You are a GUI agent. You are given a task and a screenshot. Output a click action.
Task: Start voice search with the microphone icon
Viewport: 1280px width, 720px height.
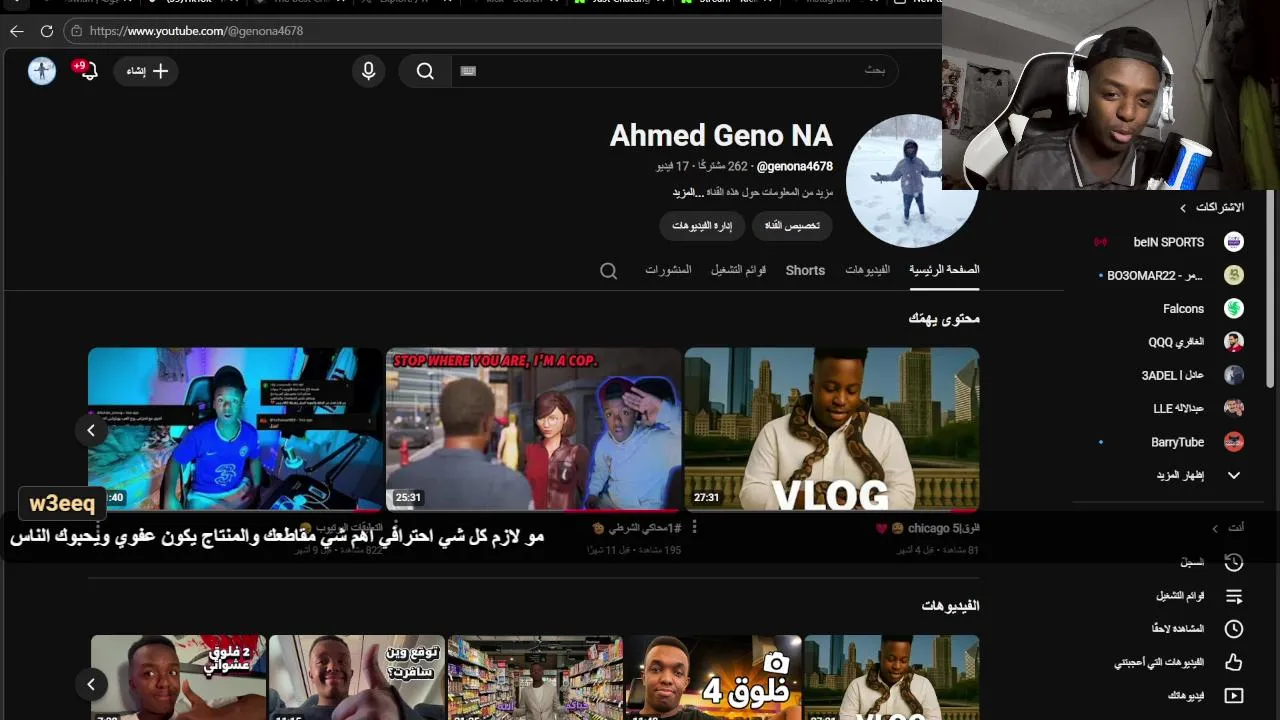[369, 71]
